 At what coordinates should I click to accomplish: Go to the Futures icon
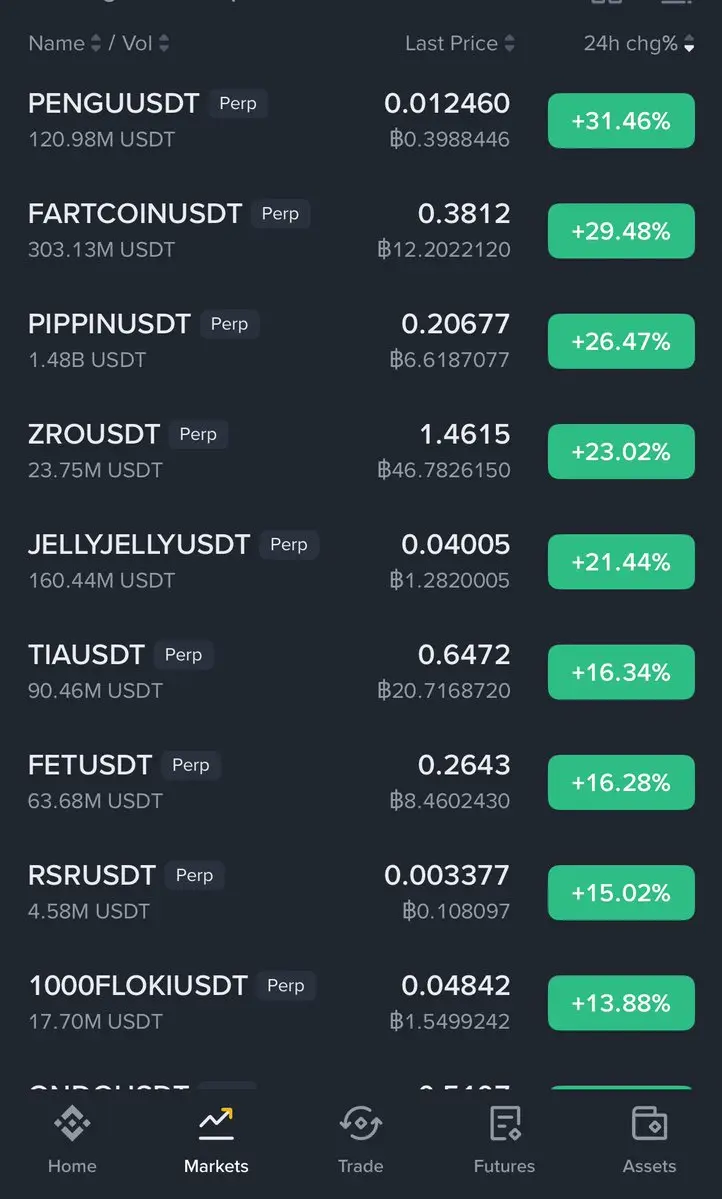coord(505,1124)
